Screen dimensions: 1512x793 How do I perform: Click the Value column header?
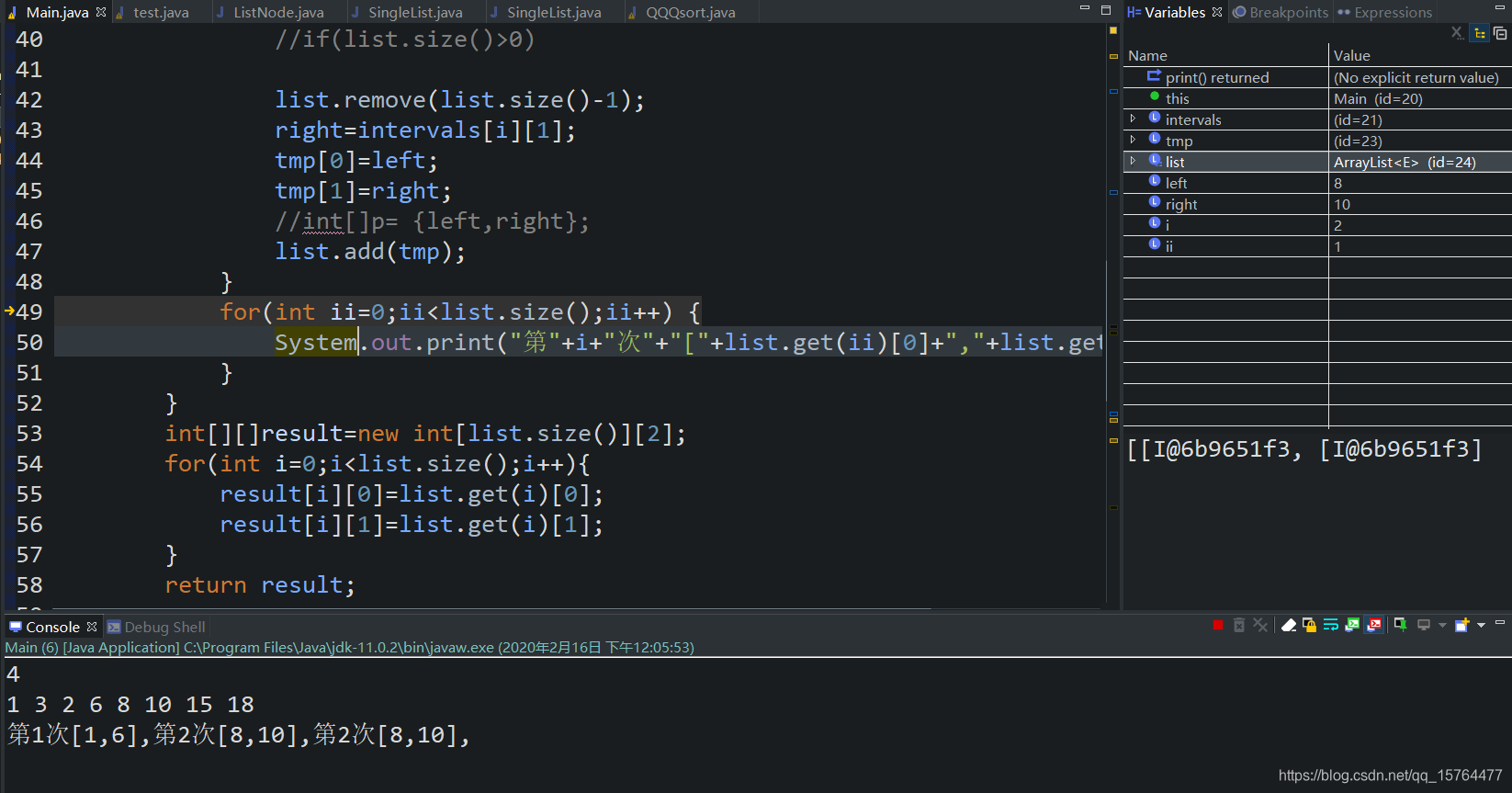[1420, 55]
